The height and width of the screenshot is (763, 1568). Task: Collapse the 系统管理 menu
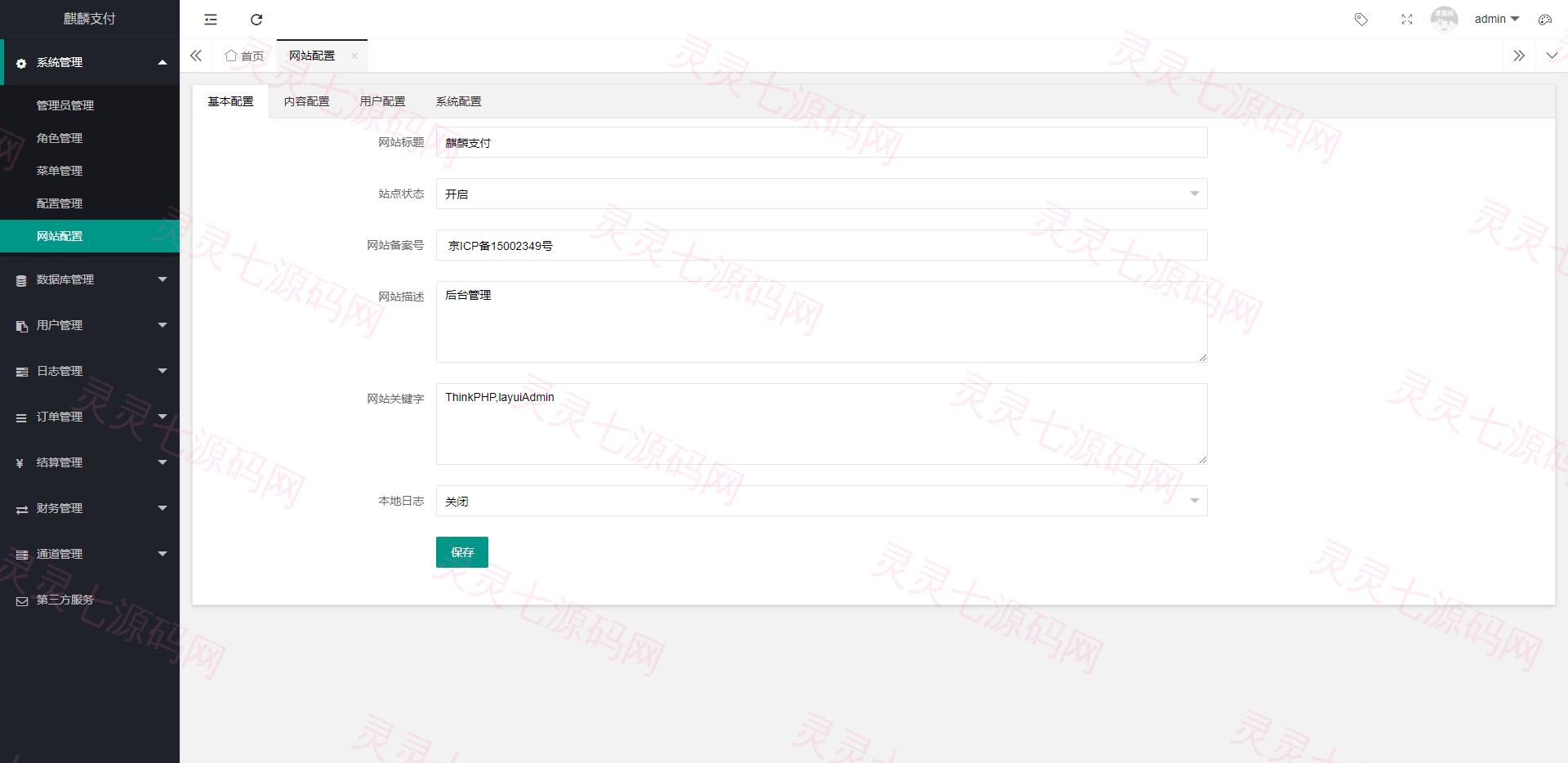[90, 62]
